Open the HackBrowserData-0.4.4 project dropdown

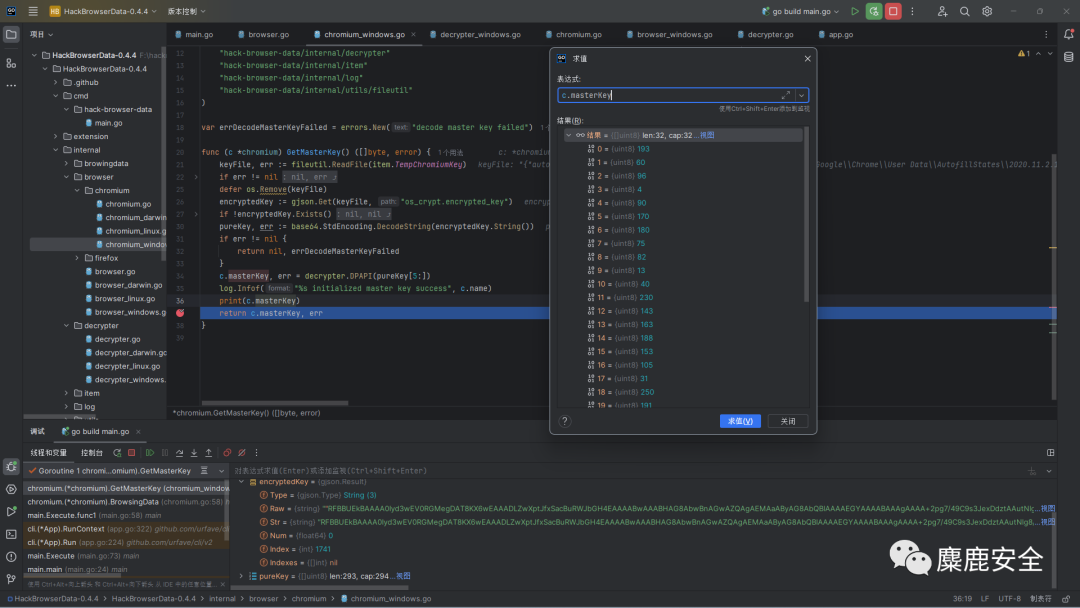pyautogui.click(x=103, y=11)
